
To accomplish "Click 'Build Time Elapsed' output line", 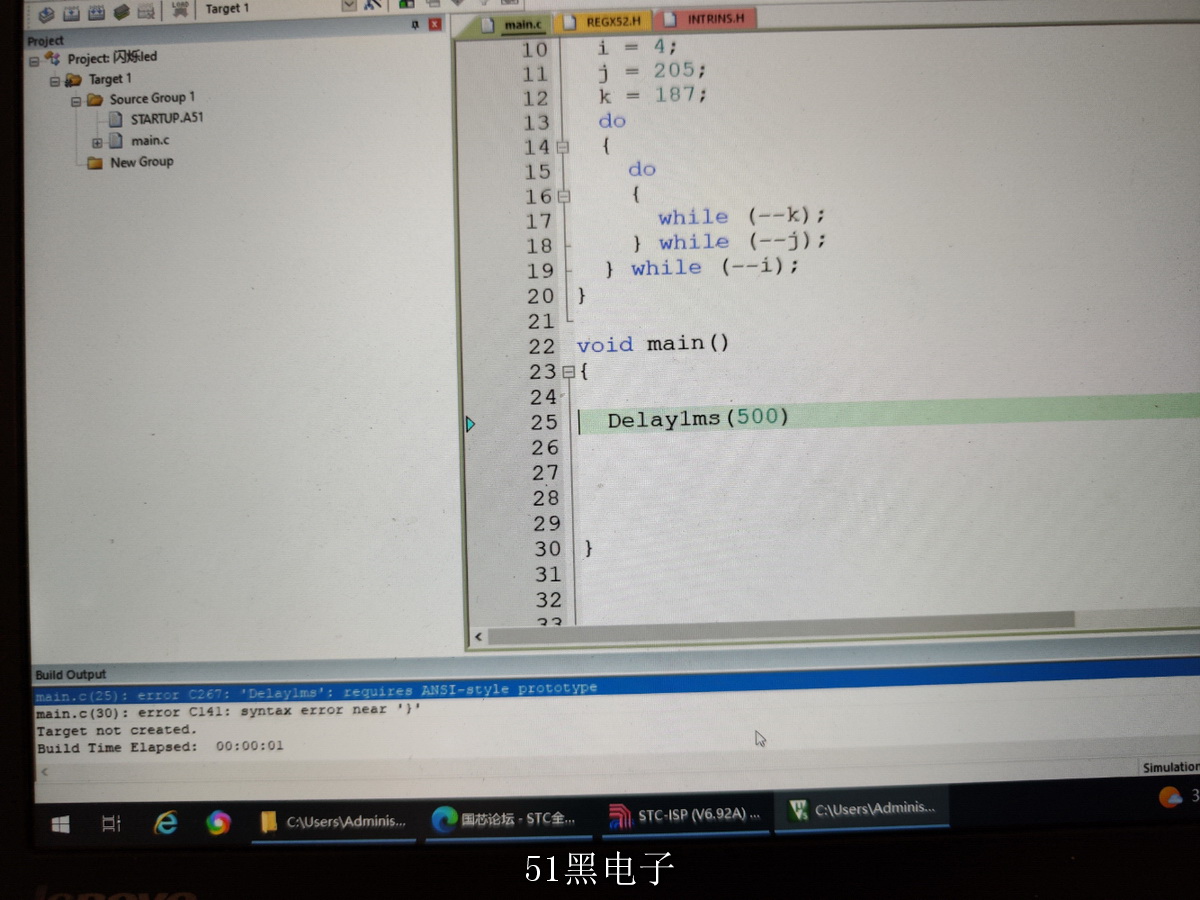I will [160, 747].
